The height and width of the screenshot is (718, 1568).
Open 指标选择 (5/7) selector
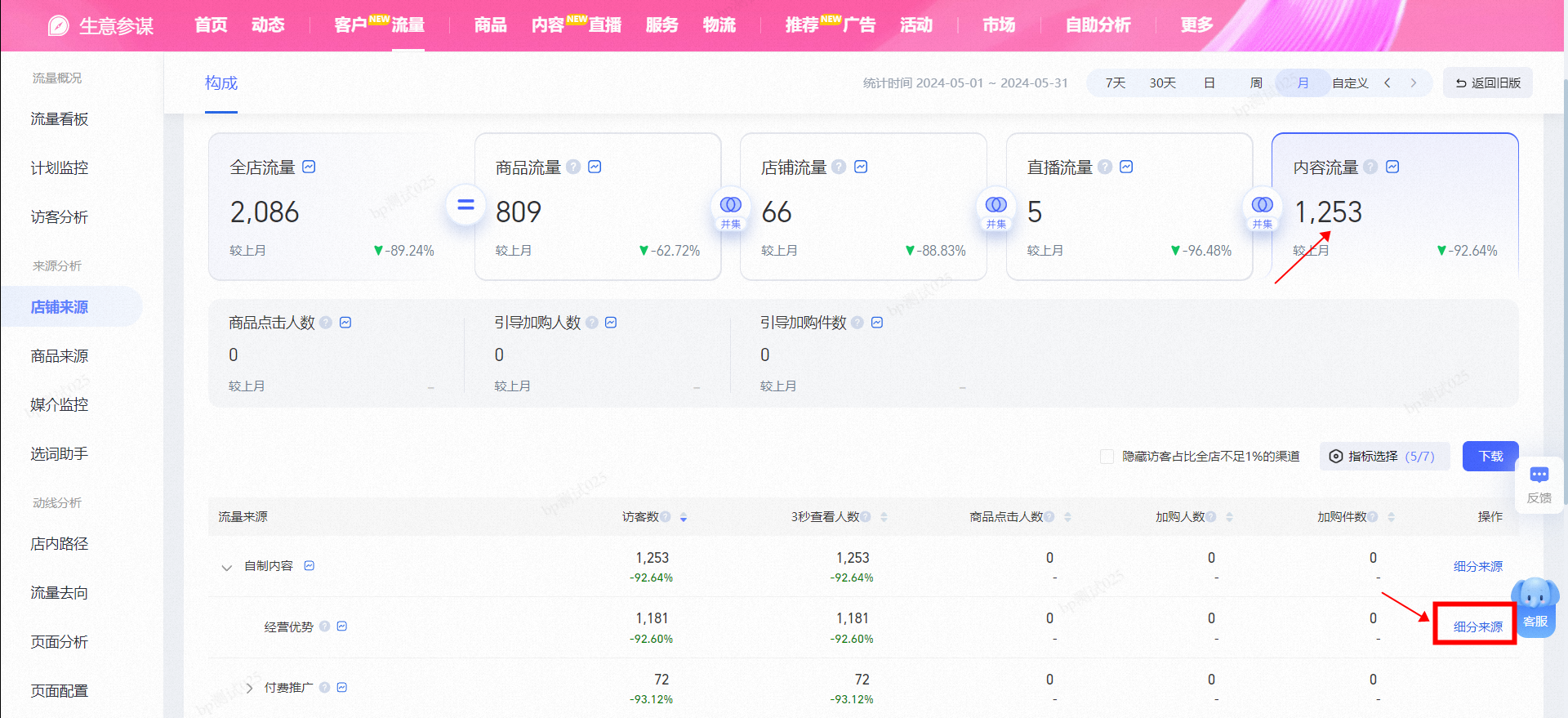(1384, 457)
